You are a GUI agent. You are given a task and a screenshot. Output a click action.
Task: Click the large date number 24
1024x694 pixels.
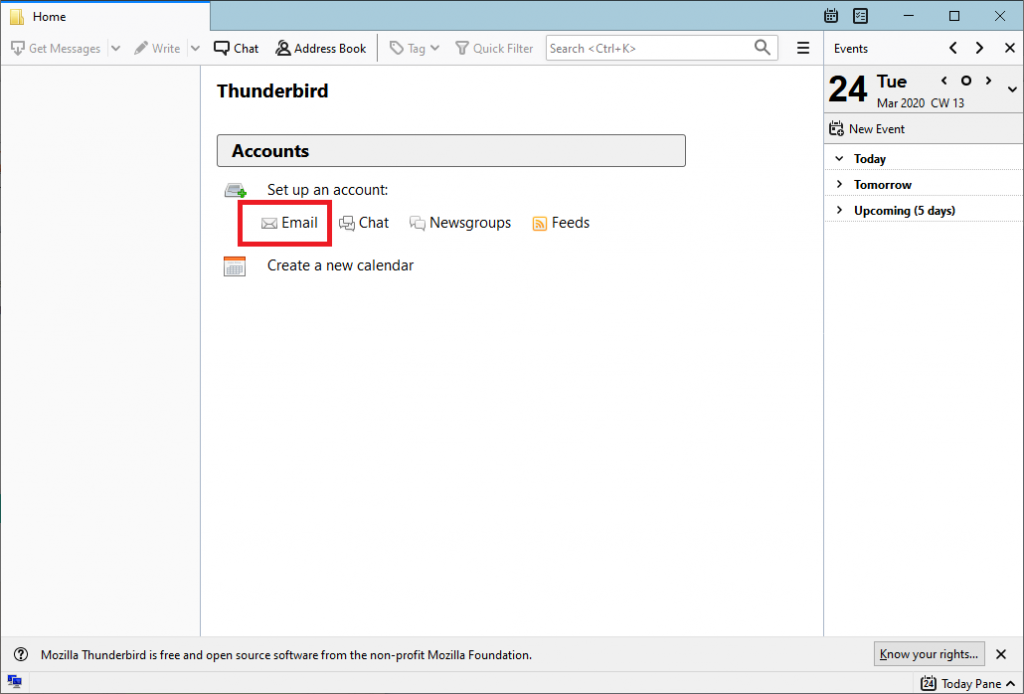848,89
